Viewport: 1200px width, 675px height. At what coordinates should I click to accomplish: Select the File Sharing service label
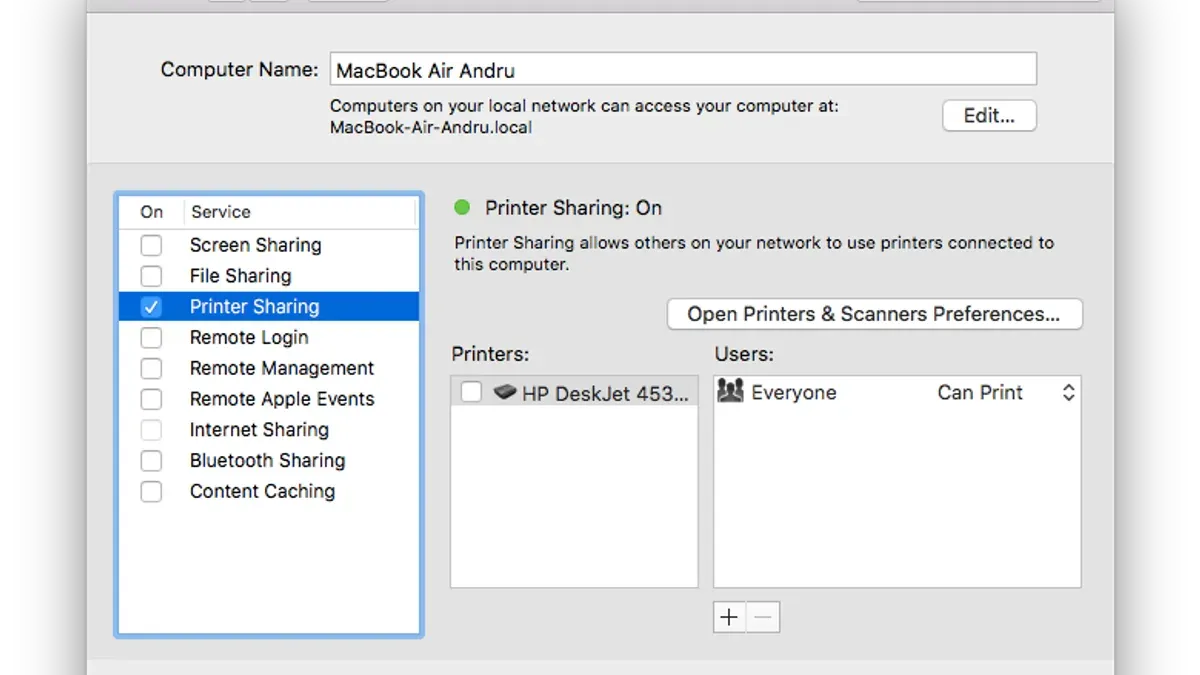pyautogui.click(x=241, y=276)
